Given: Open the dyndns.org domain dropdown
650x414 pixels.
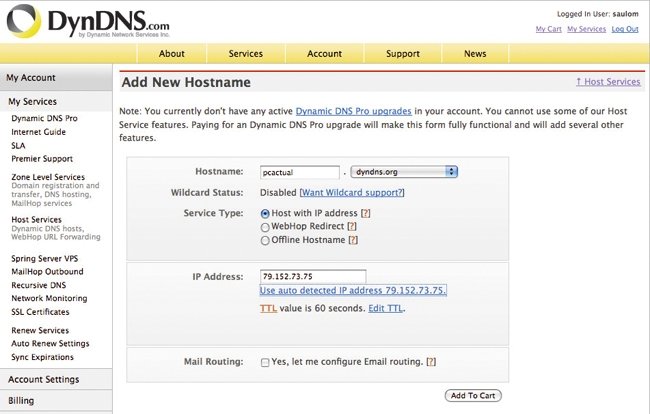Looking at the screenshot, I should [x=404, y=172].
